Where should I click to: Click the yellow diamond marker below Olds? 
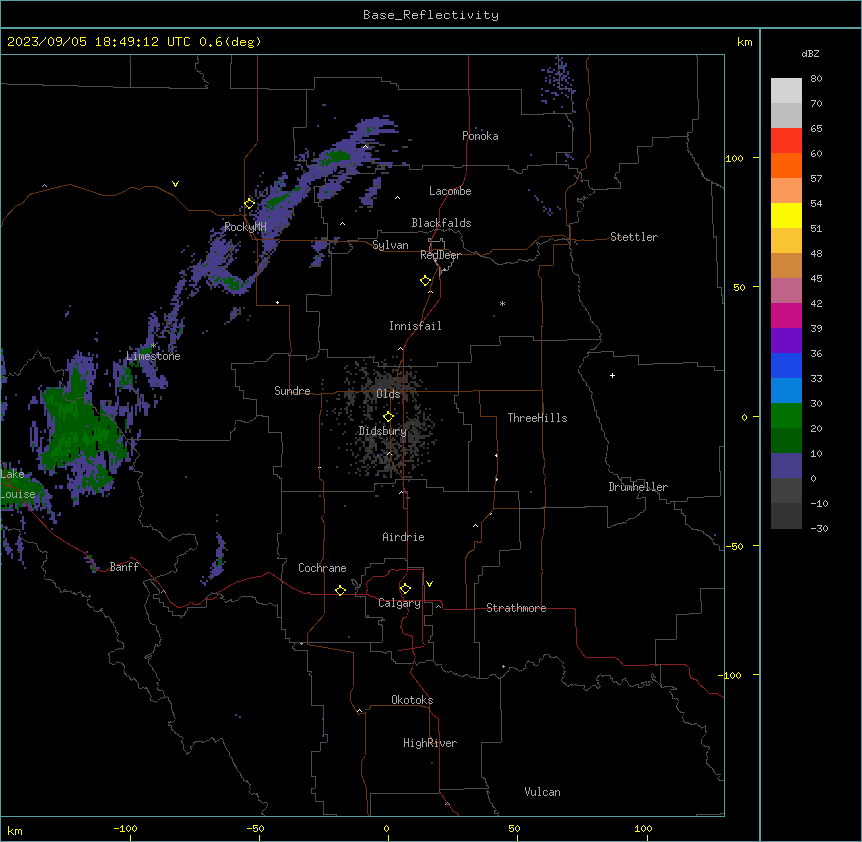point(388,417)
